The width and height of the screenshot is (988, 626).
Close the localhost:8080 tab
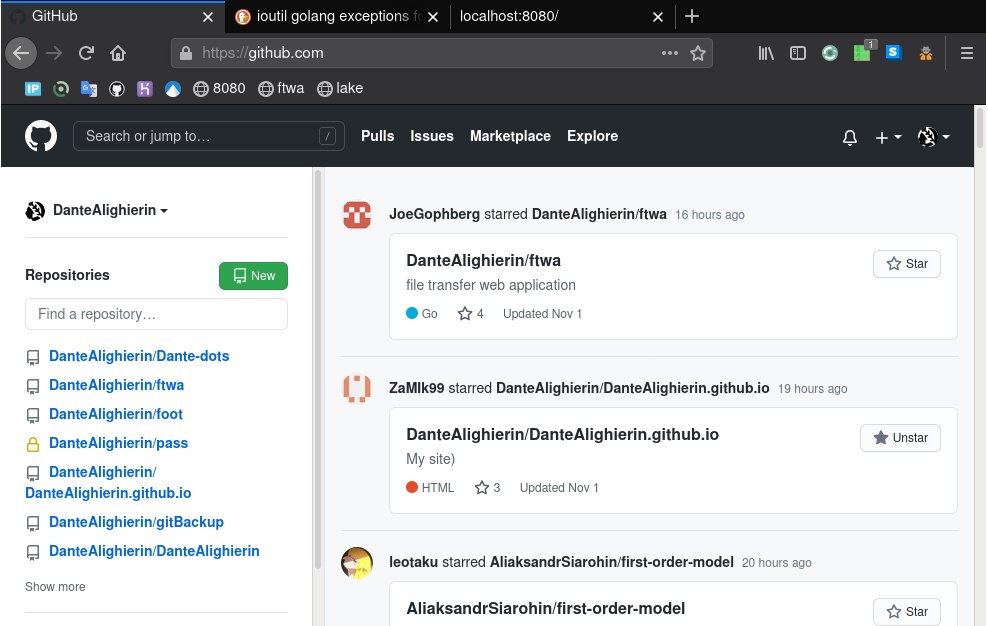point(657,17)
